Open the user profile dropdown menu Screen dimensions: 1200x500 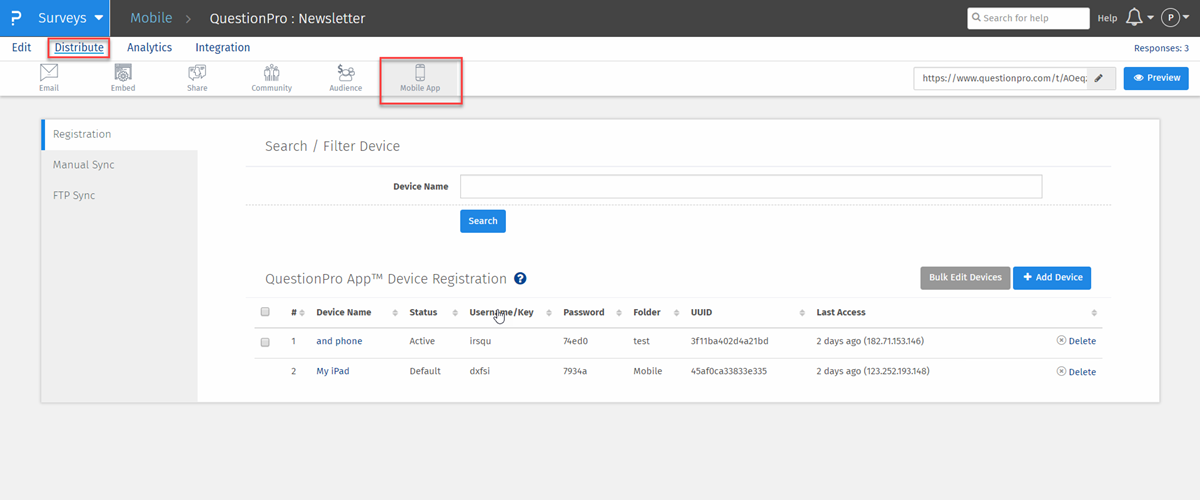tap(1174, 18)
